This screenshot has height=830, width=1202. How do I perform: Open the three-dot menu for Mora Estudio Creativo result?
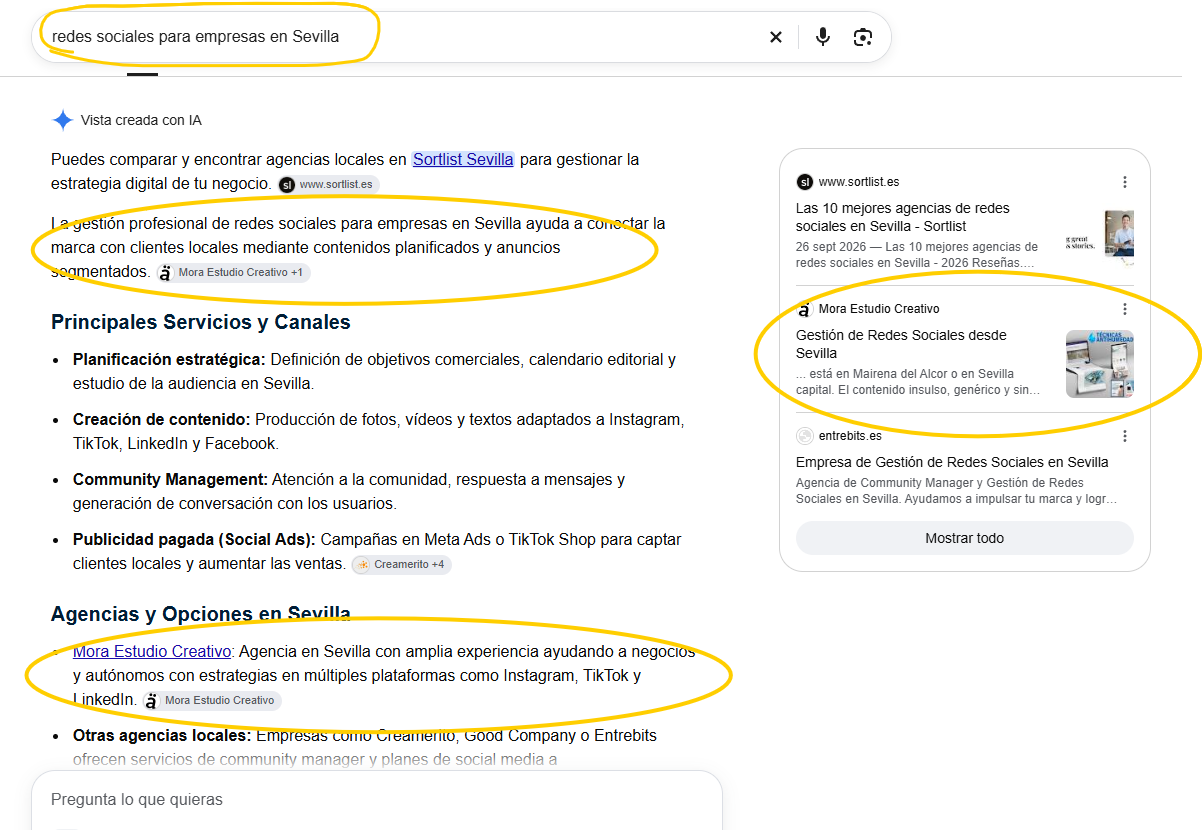tap(1125, 309)
